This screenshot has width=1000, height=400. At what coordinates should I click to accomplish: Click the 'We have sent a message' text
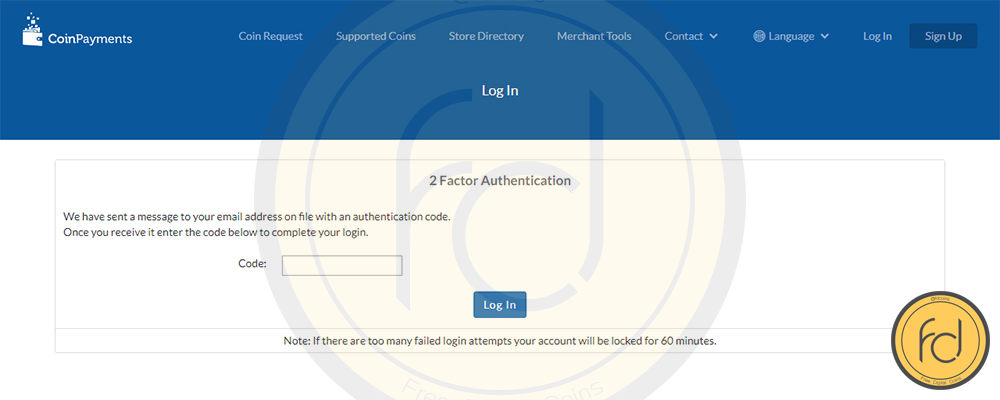257,216
